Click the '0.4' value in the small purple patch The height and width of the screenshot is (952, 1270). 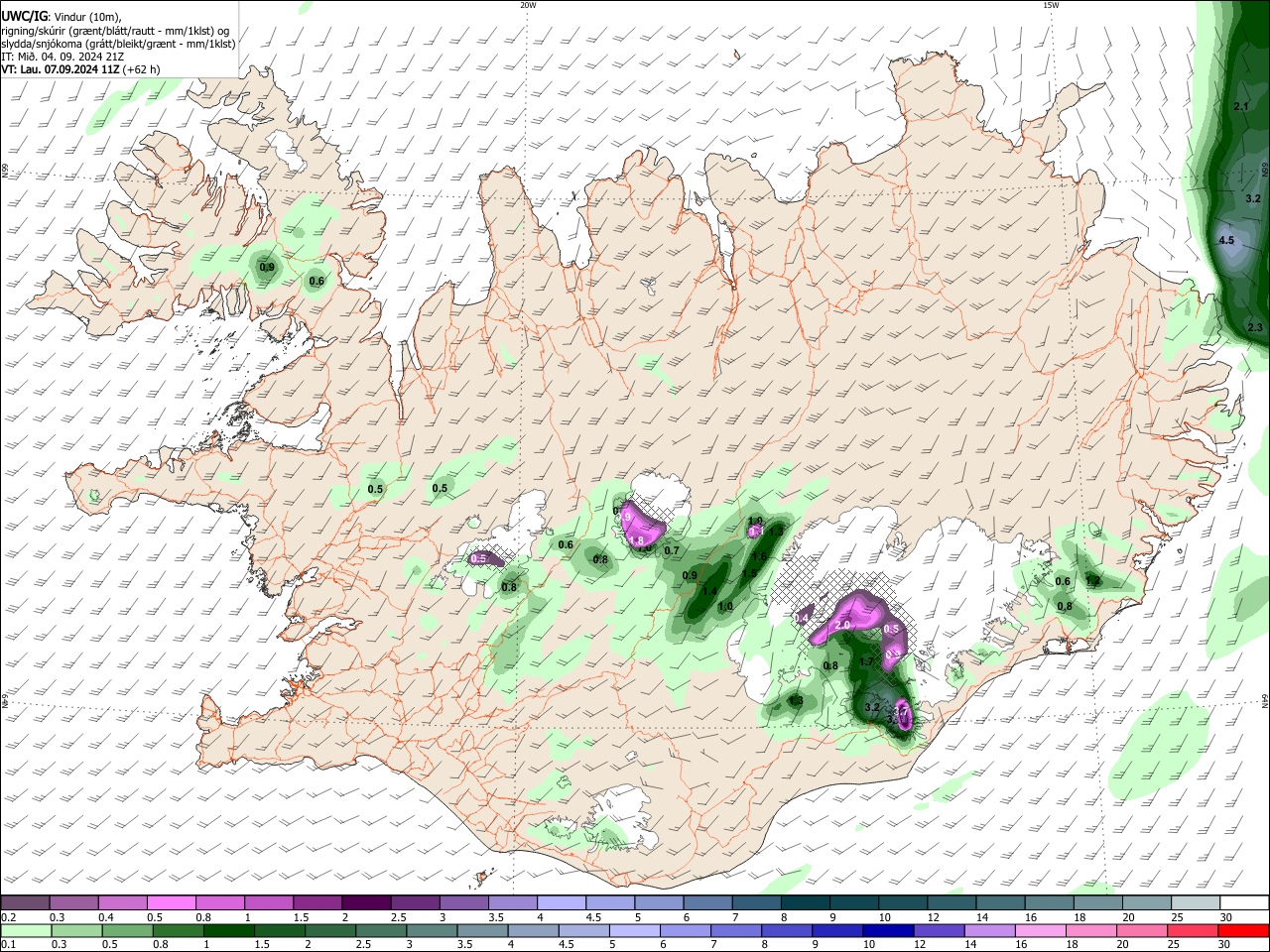click(803, 618)
